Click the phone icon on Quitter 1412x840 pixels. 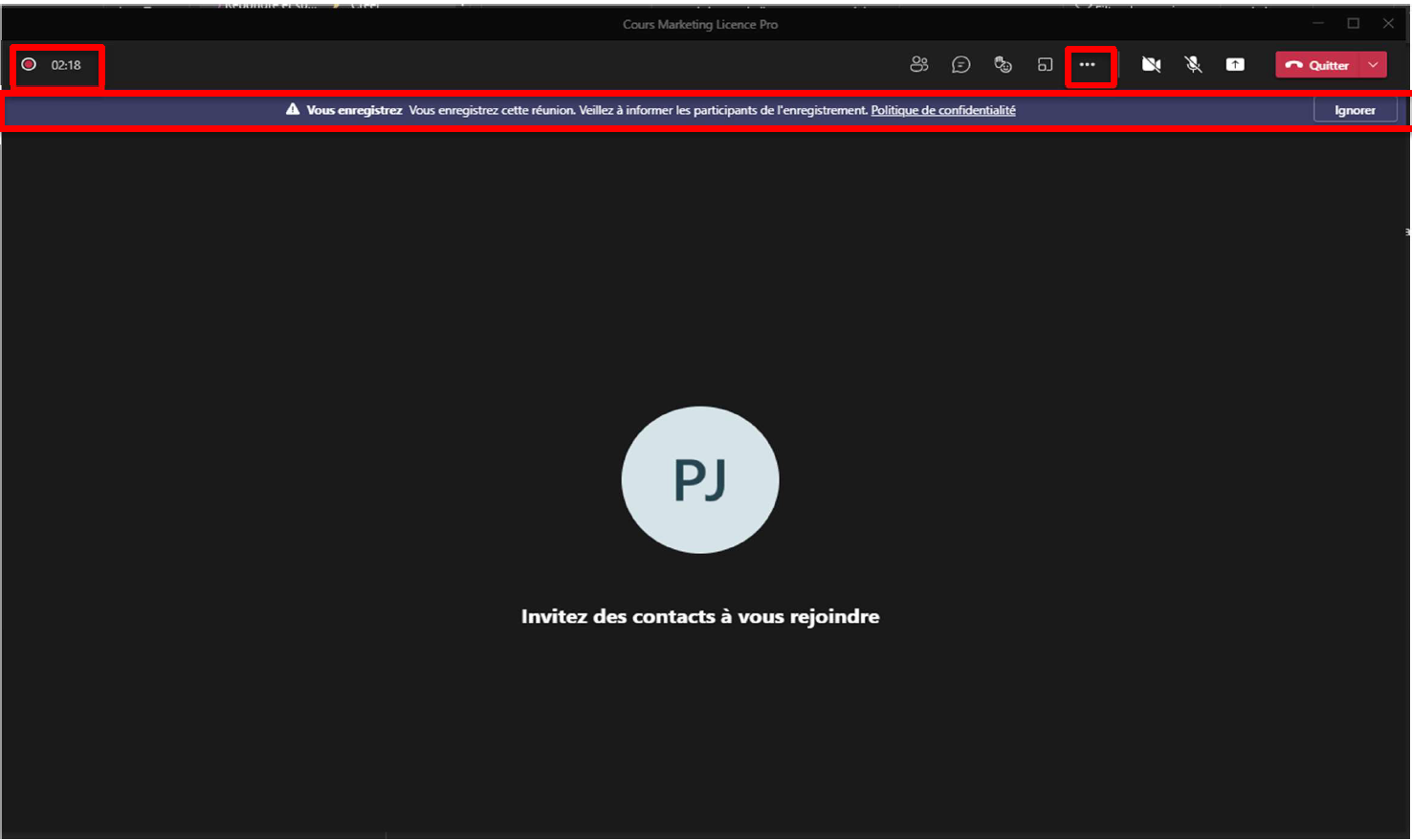click(1293, 65)
